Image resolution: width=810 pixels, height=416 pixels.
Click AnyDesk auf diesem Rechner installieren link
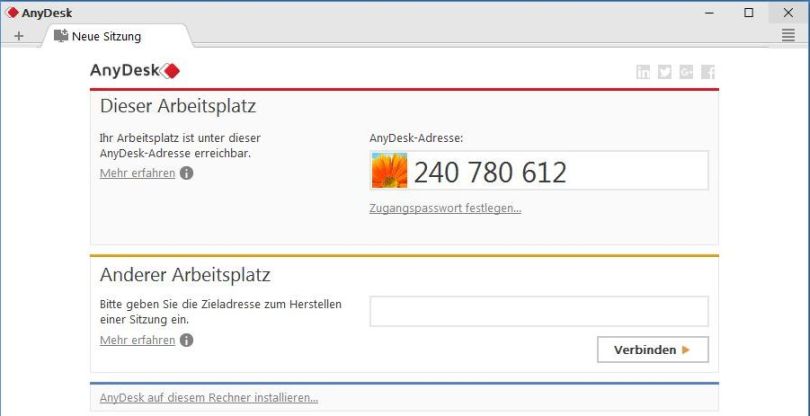[209, 398]
